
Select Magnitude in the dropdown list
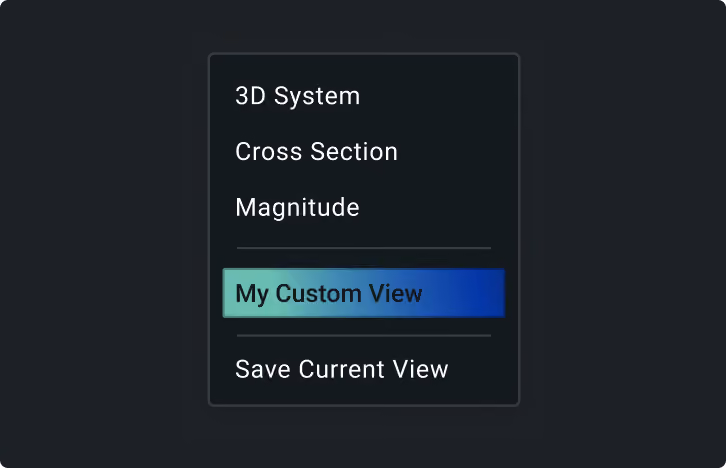(x=363, y=207)
